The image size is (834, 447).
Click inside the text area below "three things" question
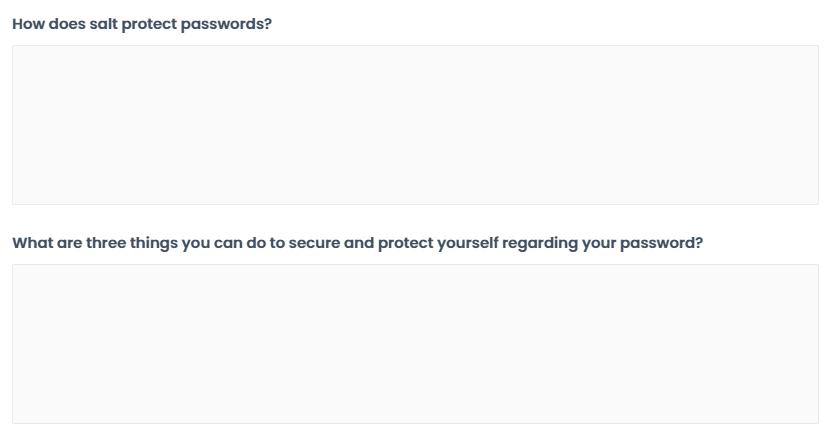[415, 344]
